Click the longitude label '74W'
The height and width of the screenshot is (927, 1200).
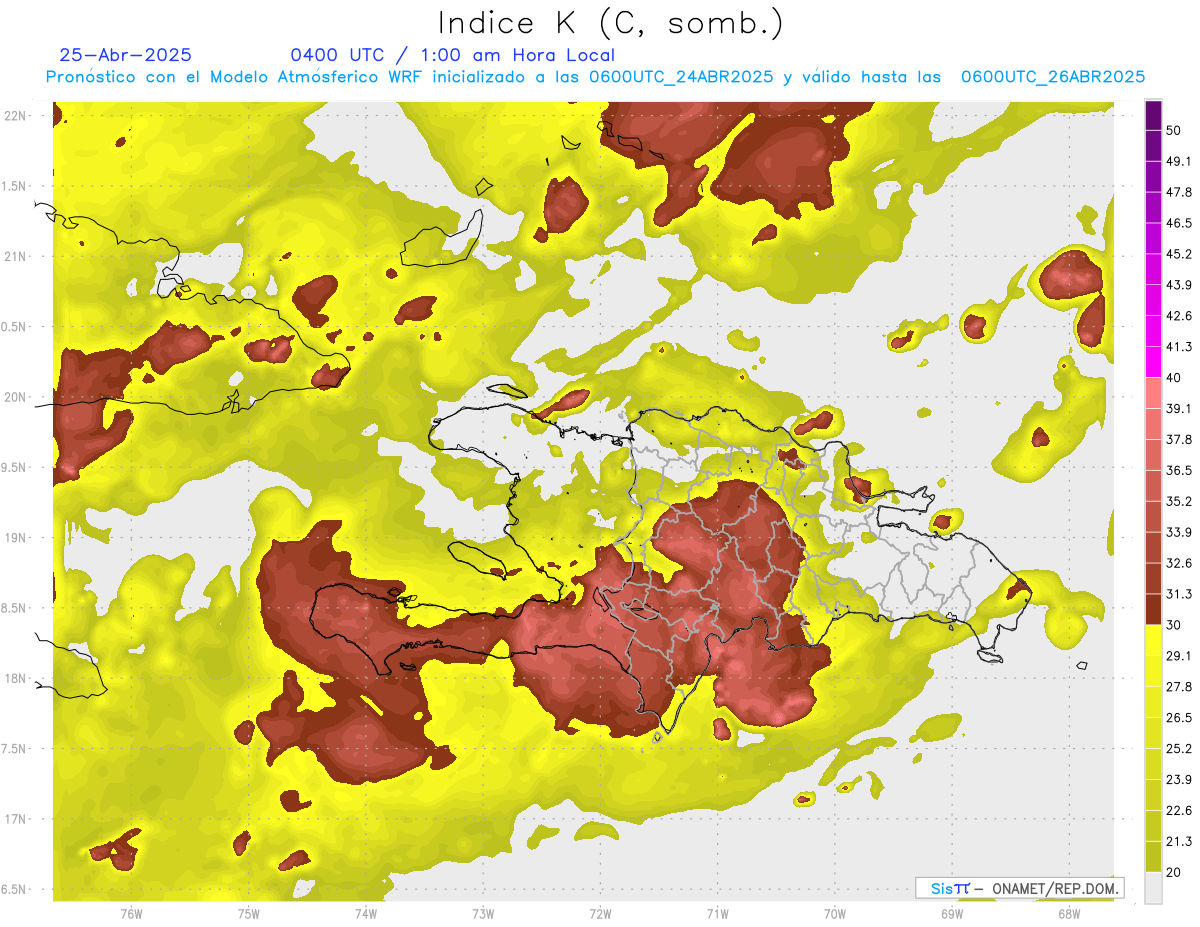click(x=366, y=914)
